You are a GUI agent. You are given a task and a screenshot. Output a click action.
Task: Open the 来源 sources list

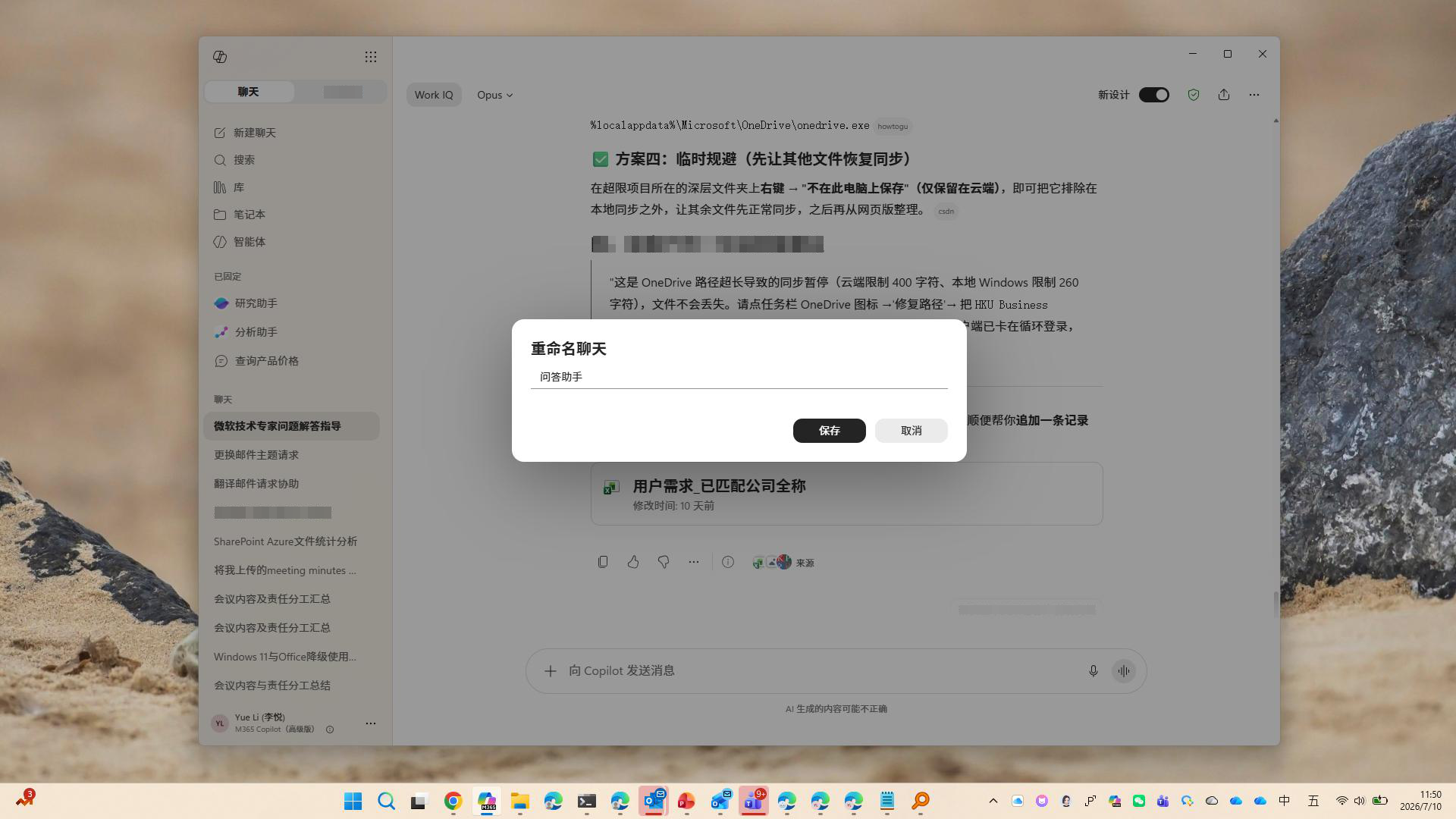pyautogui.click(x=783, y=563)
